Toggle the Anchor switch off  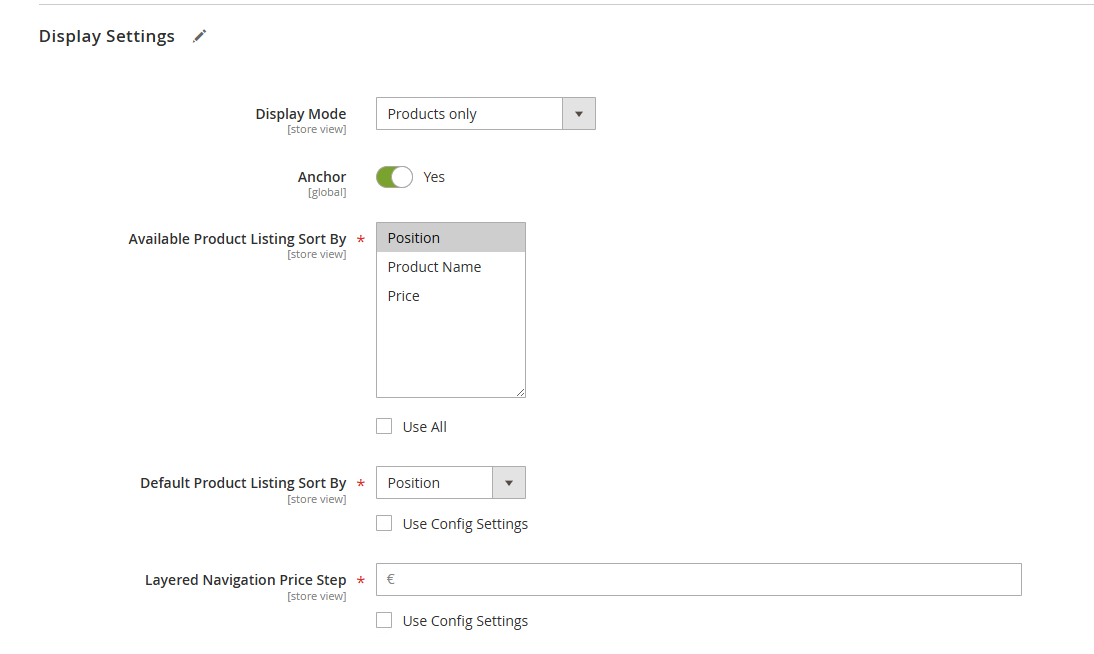394,177
